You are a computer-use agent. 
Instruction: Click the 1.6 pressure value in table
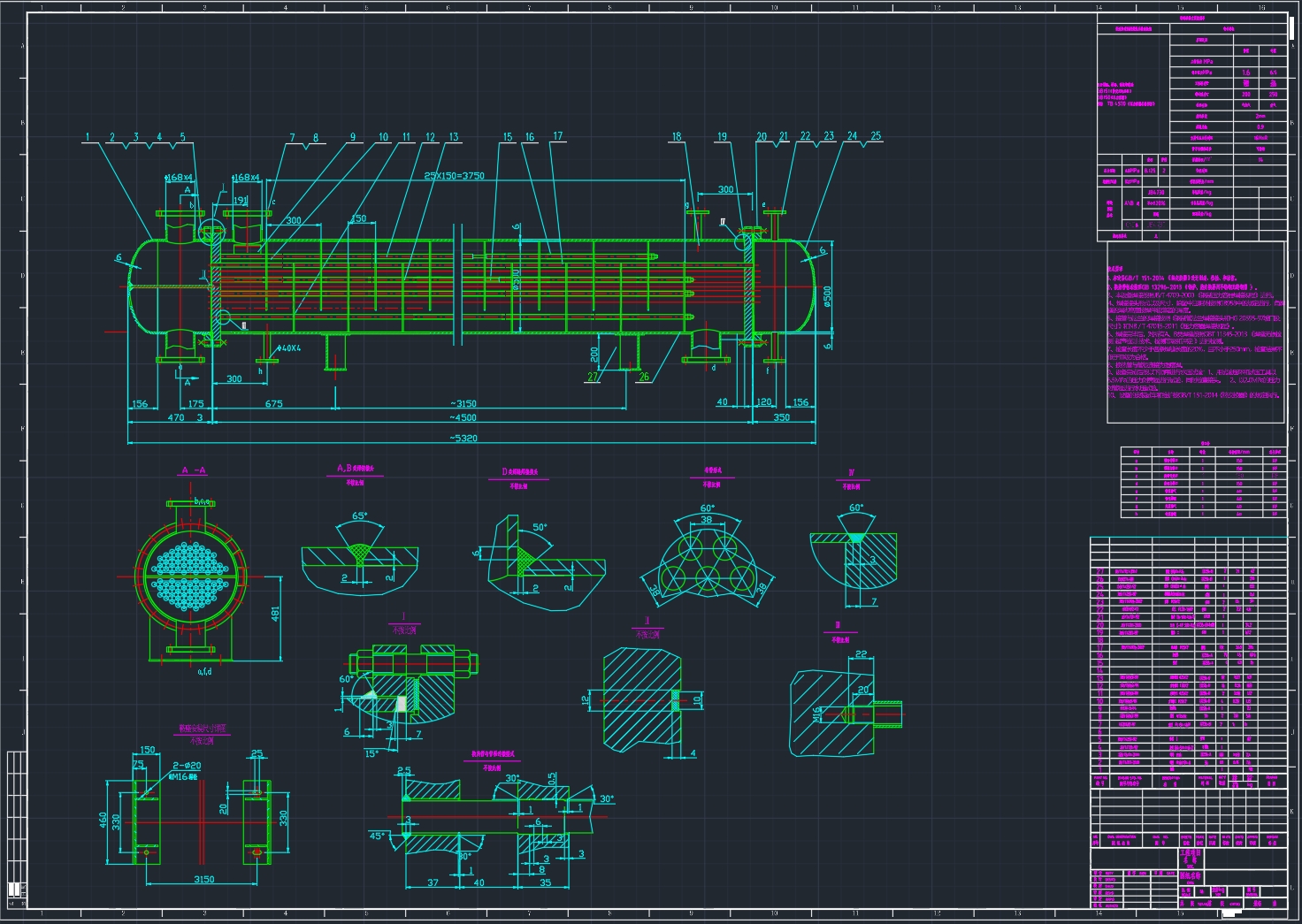pos(1246,73)
